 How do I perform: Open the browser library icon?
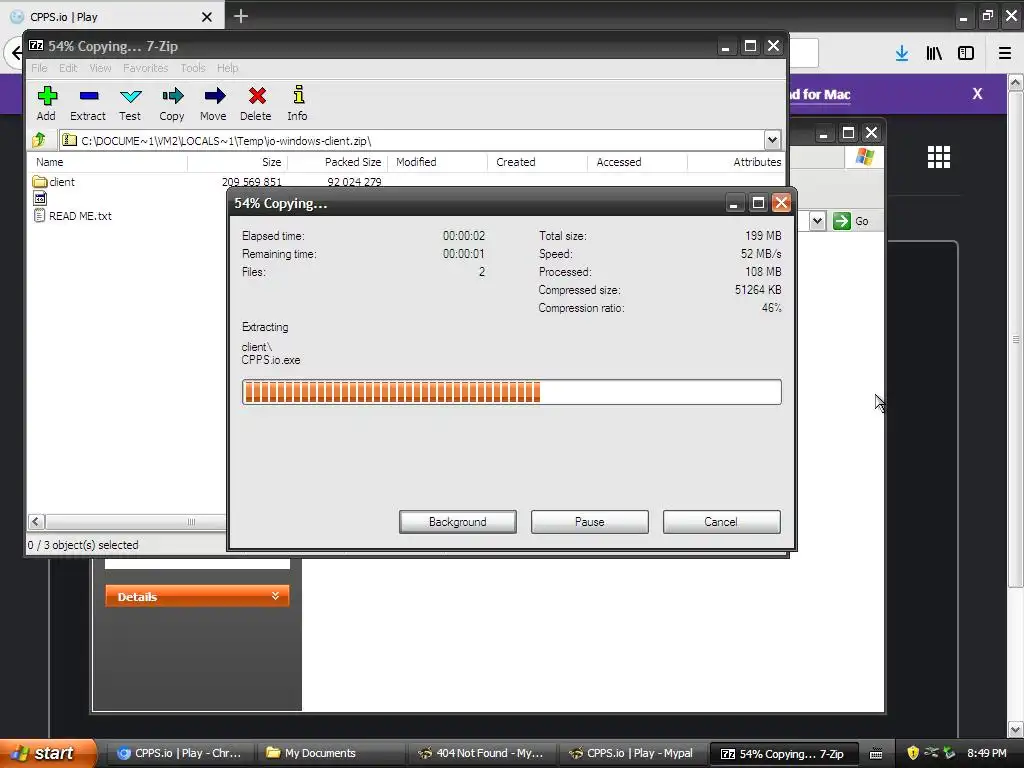[x=934, y=54]
